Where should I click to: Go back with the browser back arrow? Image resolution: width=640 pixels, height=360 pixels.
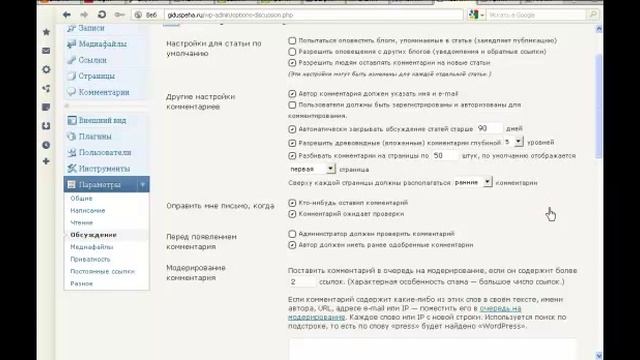point(67,15)
